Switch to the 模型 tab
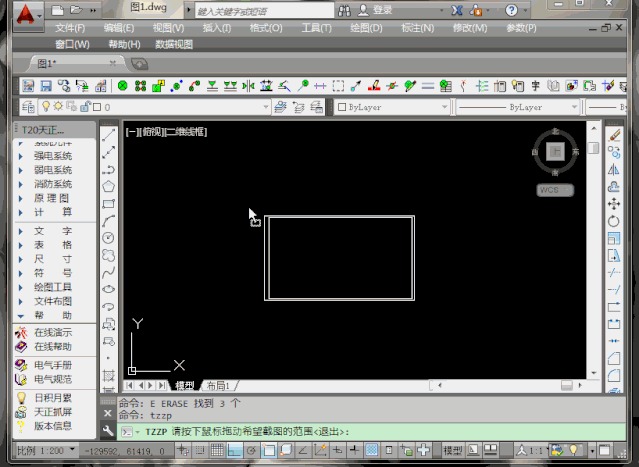Viewport: 639px width, 467px height. [x=184, y=385]
